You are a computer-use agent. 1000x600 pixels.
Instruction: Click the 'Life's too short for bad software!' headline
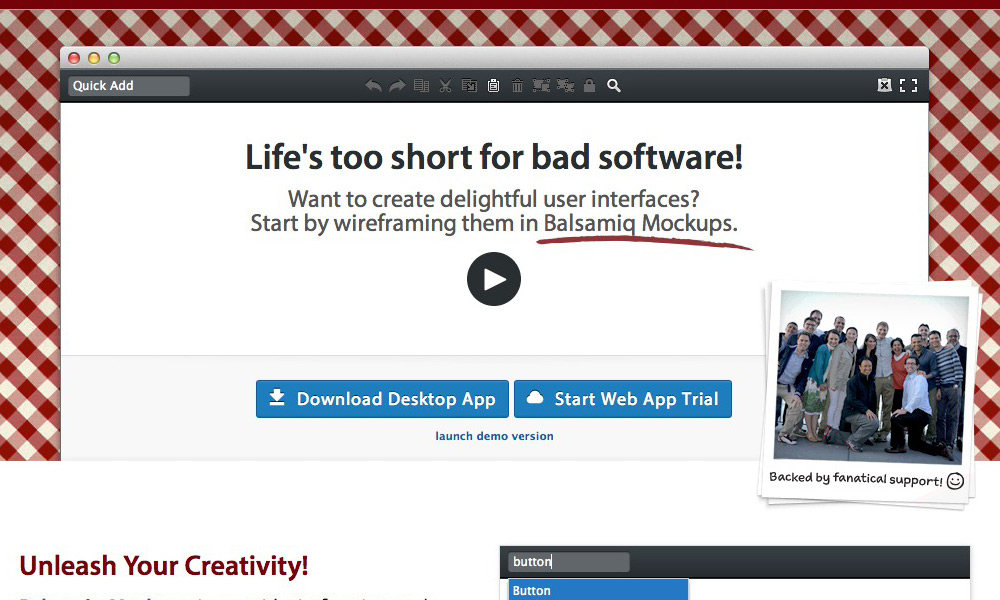(494, 157)
